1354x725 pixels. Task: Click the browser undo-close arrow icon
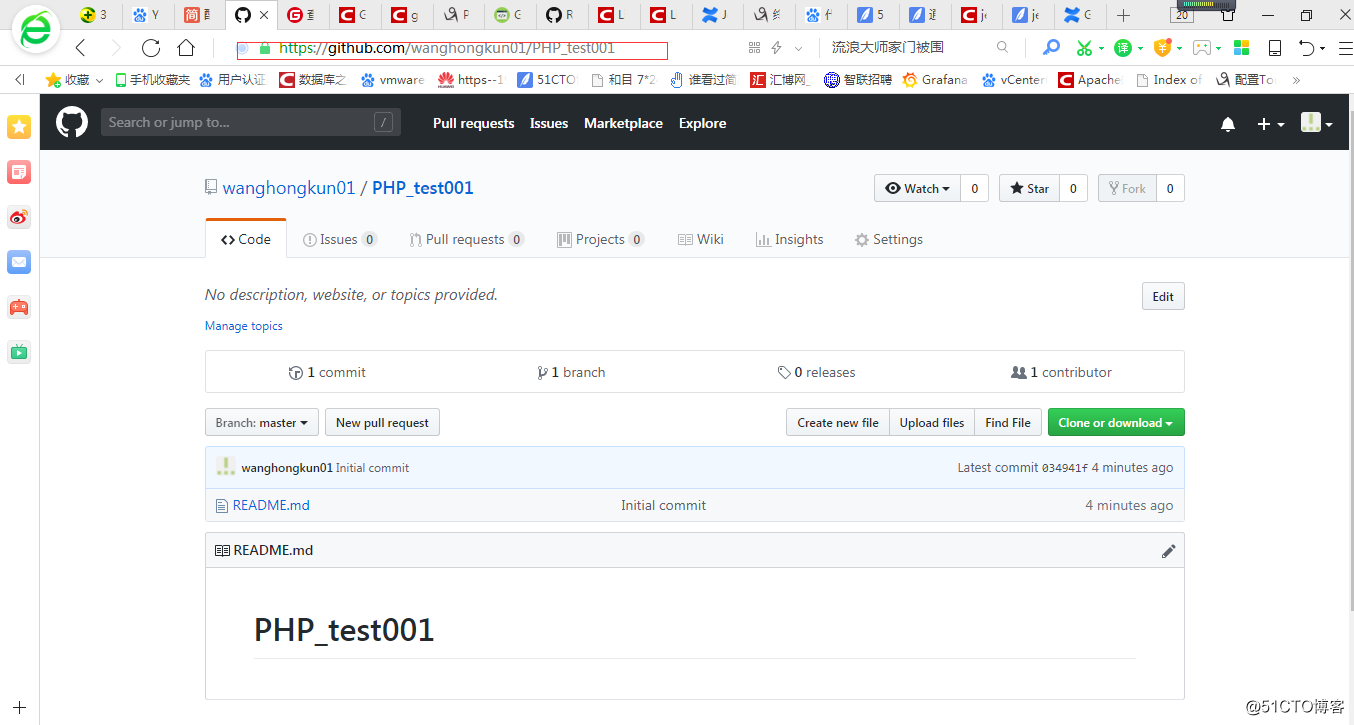point(1306,47)
